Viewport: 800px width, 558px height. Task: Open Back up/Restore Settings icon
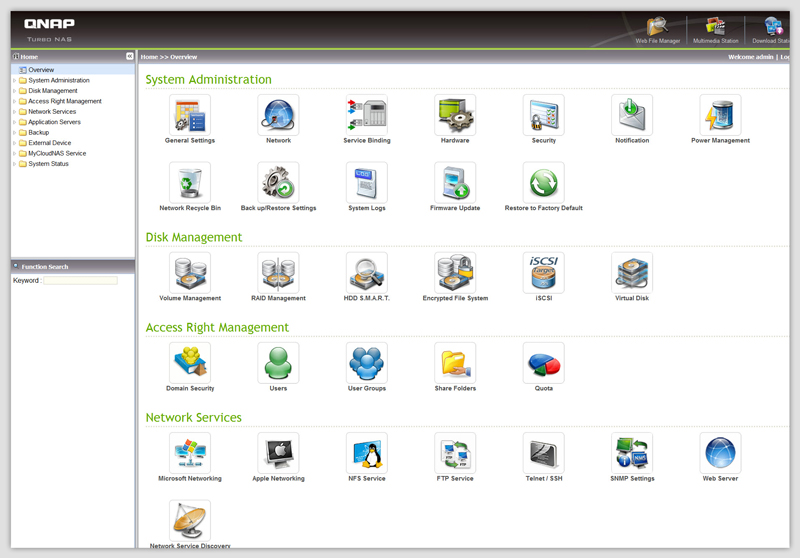278,183
